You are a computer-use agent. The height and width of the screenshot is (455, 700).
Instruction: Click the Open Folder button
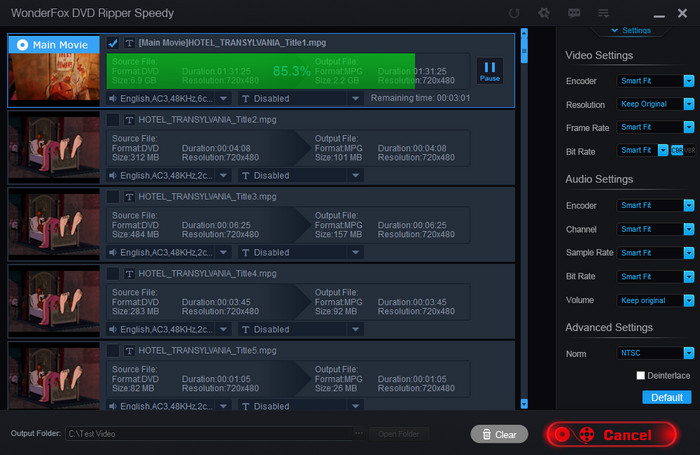click(399, 434)
